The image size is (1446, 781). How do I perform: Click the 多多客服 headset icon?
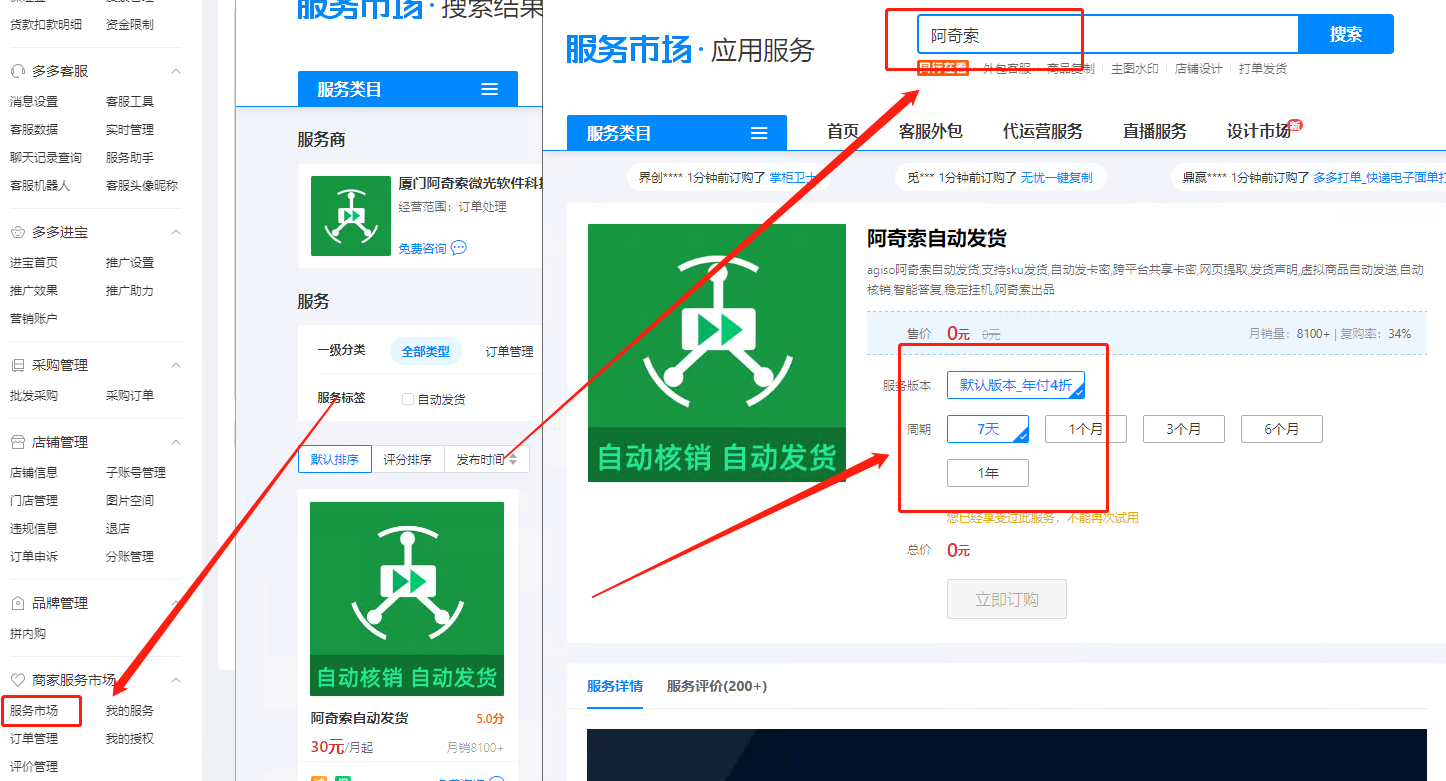pos(18,71)
